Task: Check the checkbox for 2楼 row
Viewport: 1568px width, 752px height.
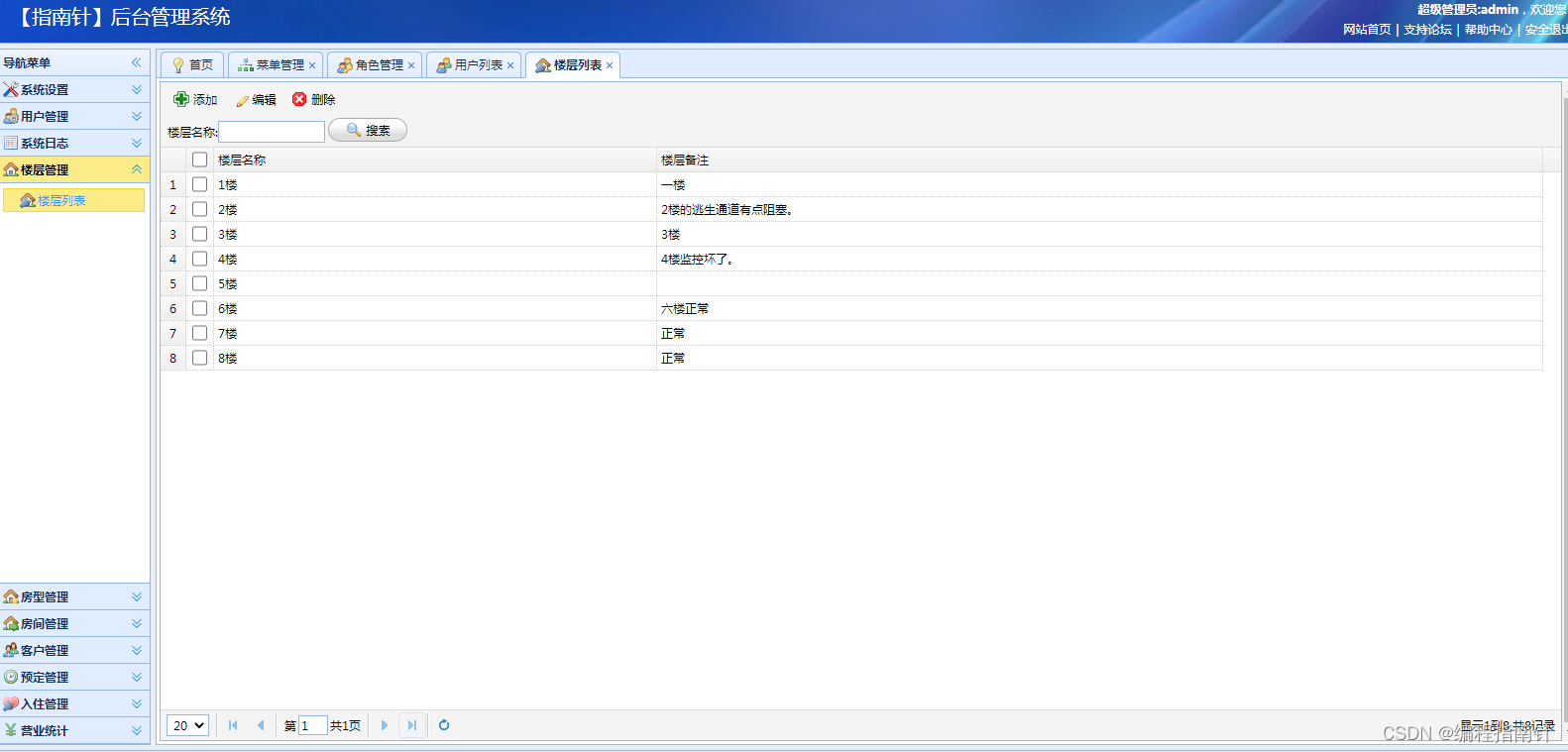Action: pyautogui.click(x=199, y=209)
